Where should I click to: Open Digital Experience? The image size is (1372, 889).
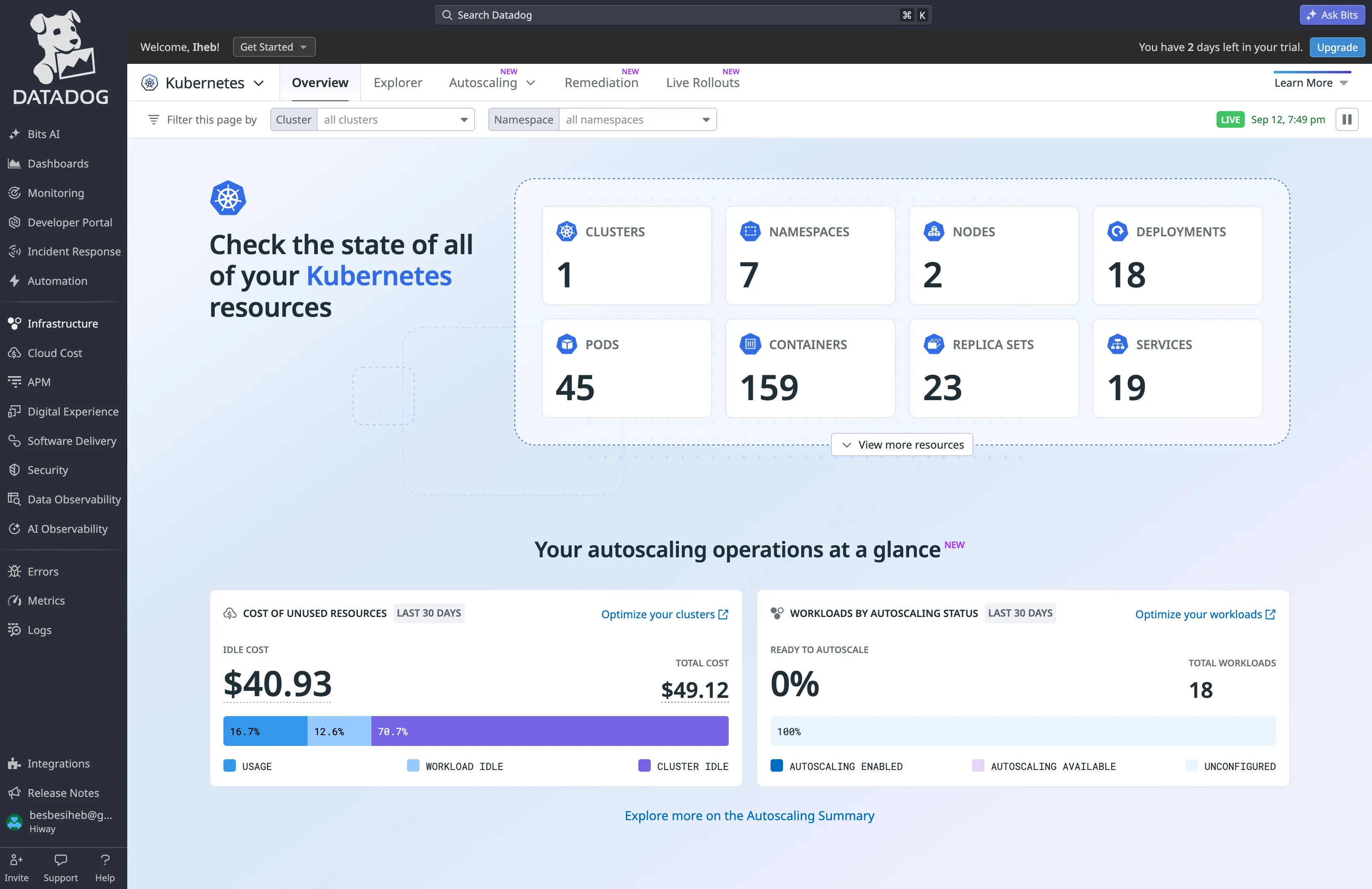63,412
